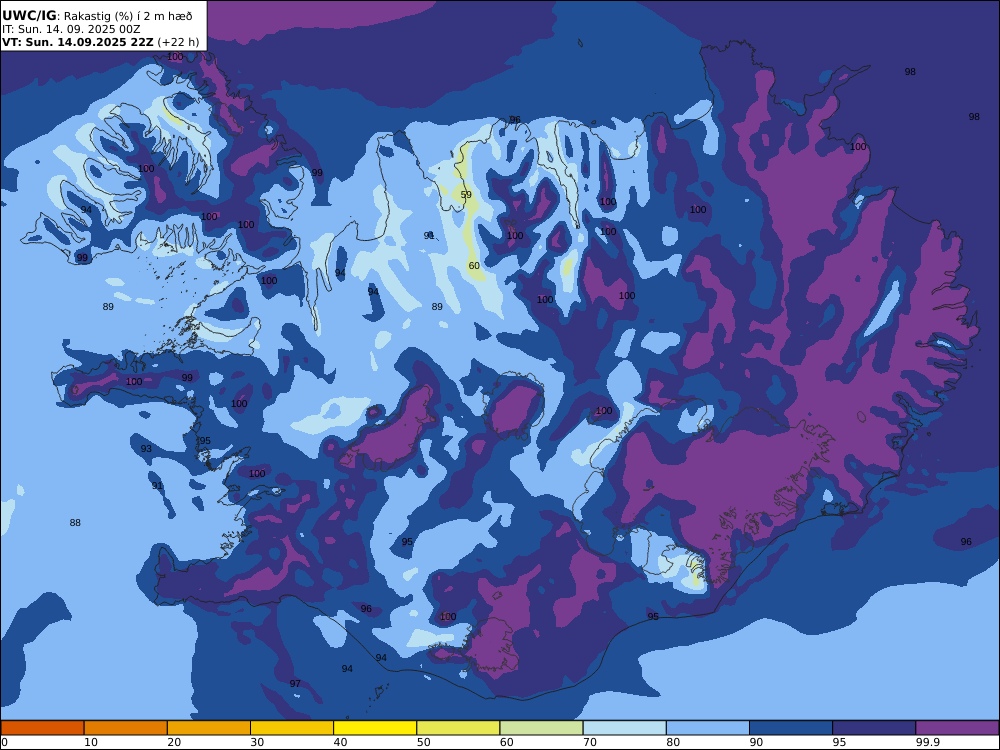
Task: Click the 0–10 dark orange legend swatch
Action: pyautogui.click(x=42, y=728)
